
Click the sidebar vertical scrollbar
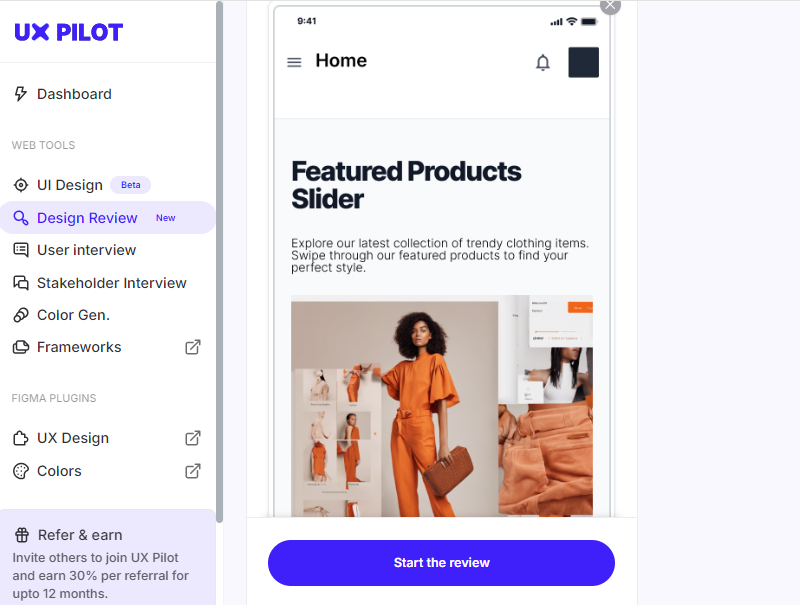click(x=219, y=262)
